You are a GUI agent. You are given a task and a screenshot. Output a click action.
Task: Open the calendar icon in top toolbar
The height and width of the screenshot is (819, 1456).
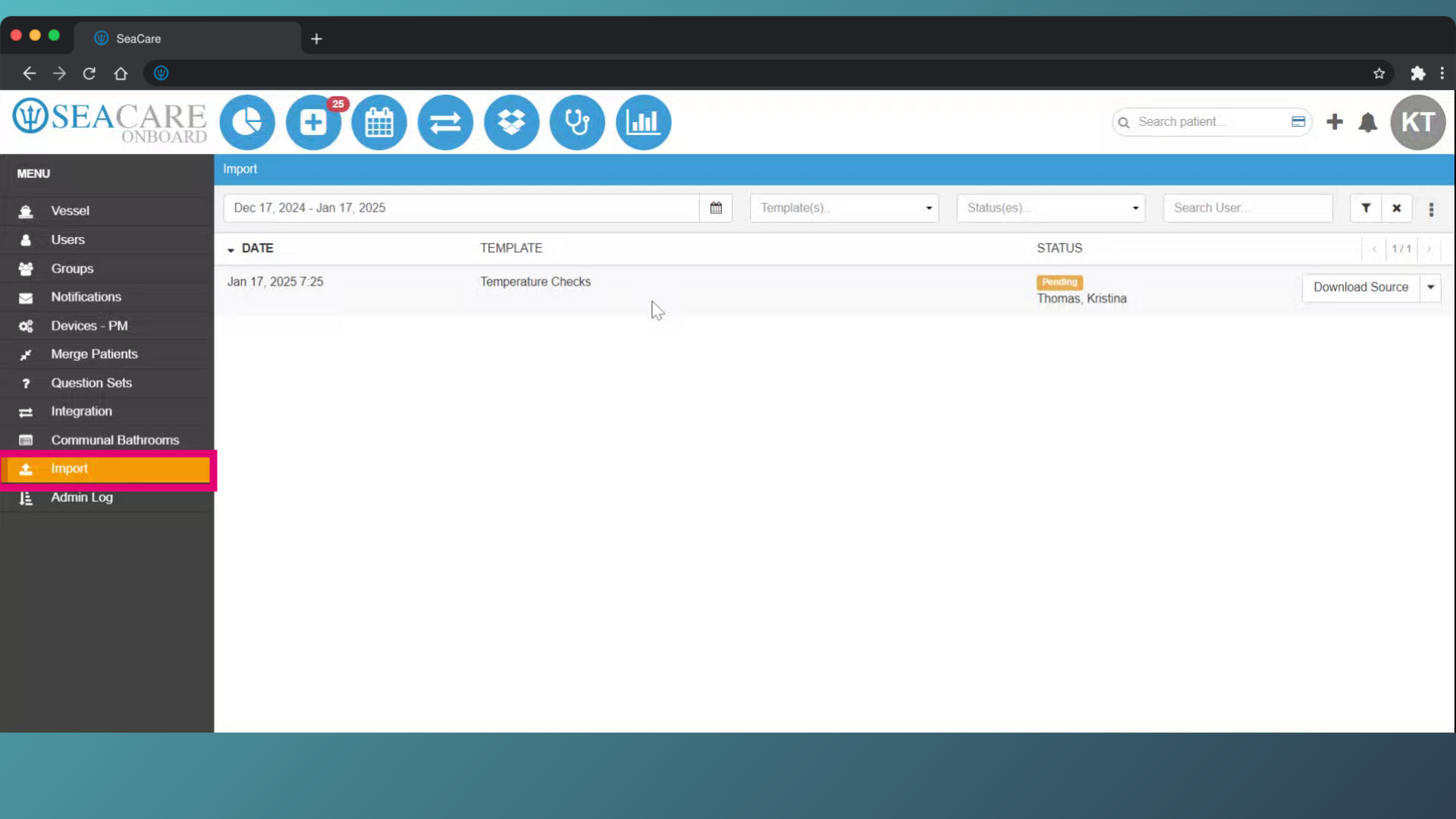tap(379, 122)
